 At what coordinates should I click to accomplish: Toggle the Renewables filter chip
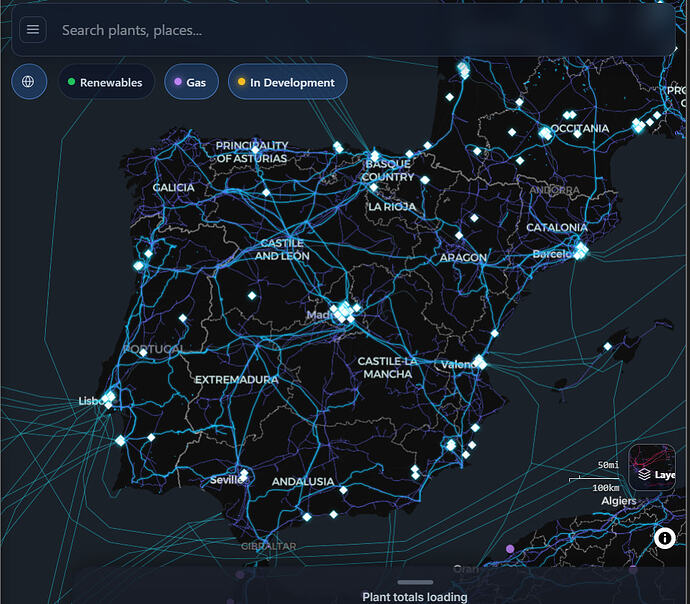[x=106, y=82]
